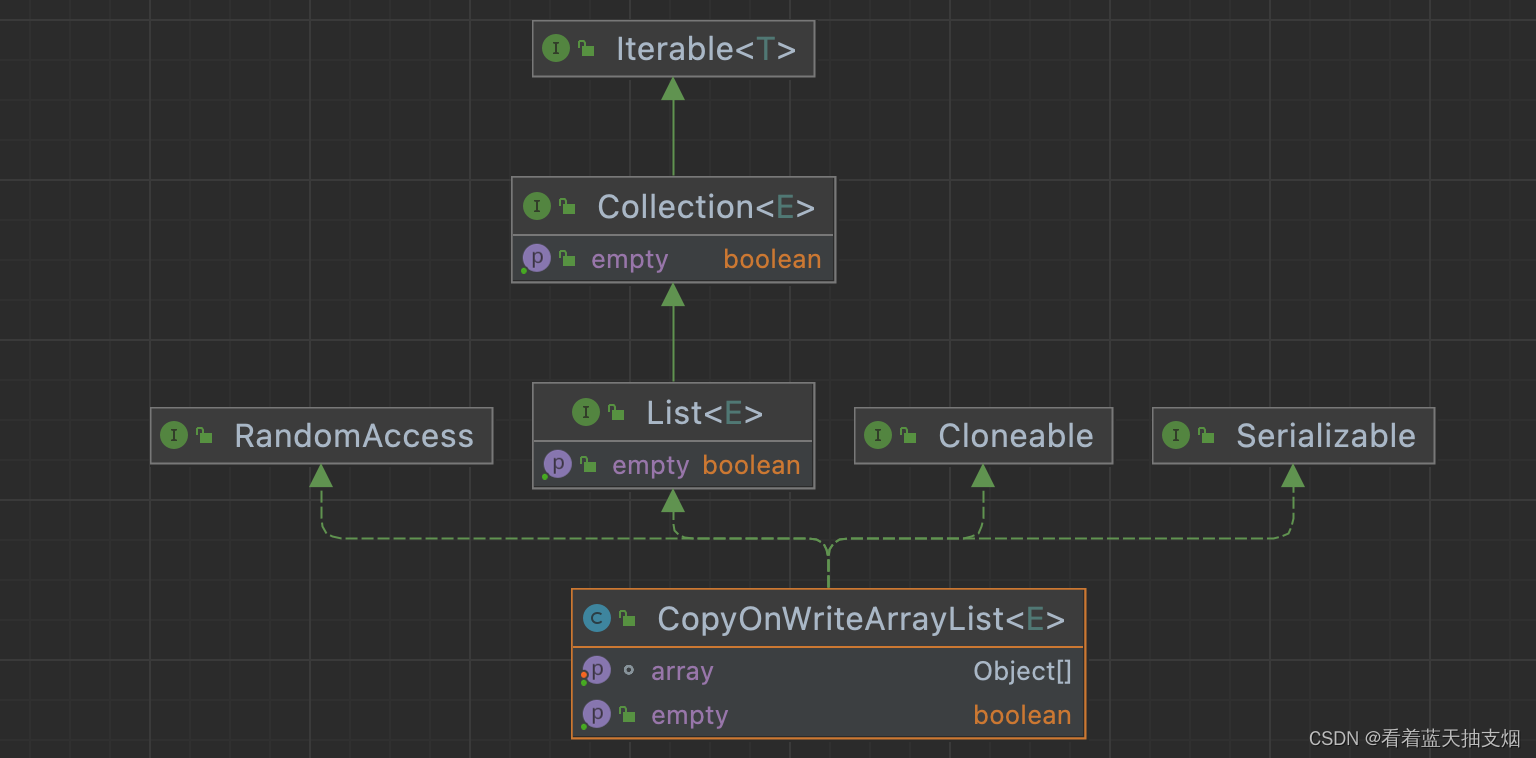The image size is (1536, 758).
Task: Select the 'array' property name
Action: point(682,671)
